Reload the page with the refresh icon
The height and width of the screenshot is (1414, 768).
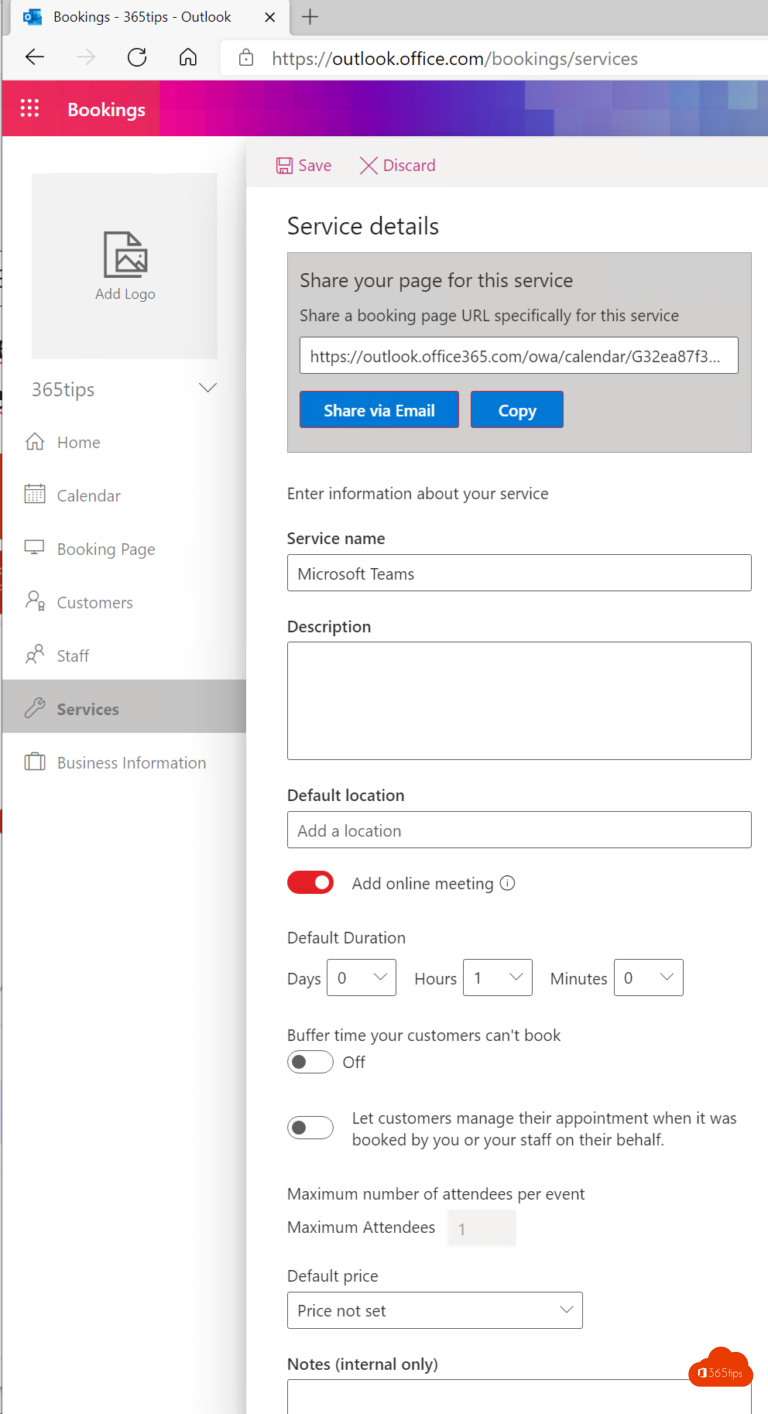pos(137,58)
